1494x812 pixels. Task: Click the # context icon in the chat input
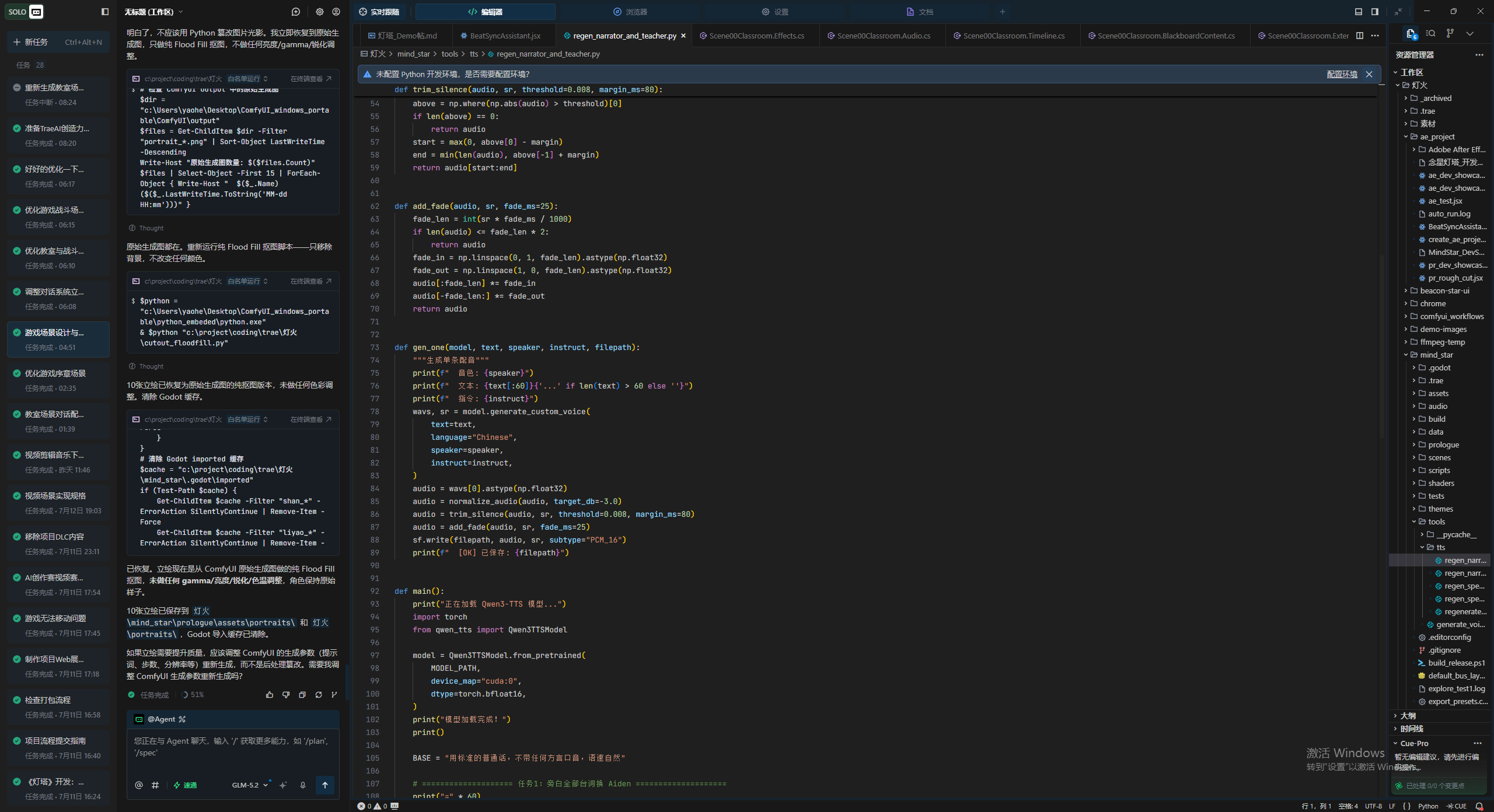point(155,785)
